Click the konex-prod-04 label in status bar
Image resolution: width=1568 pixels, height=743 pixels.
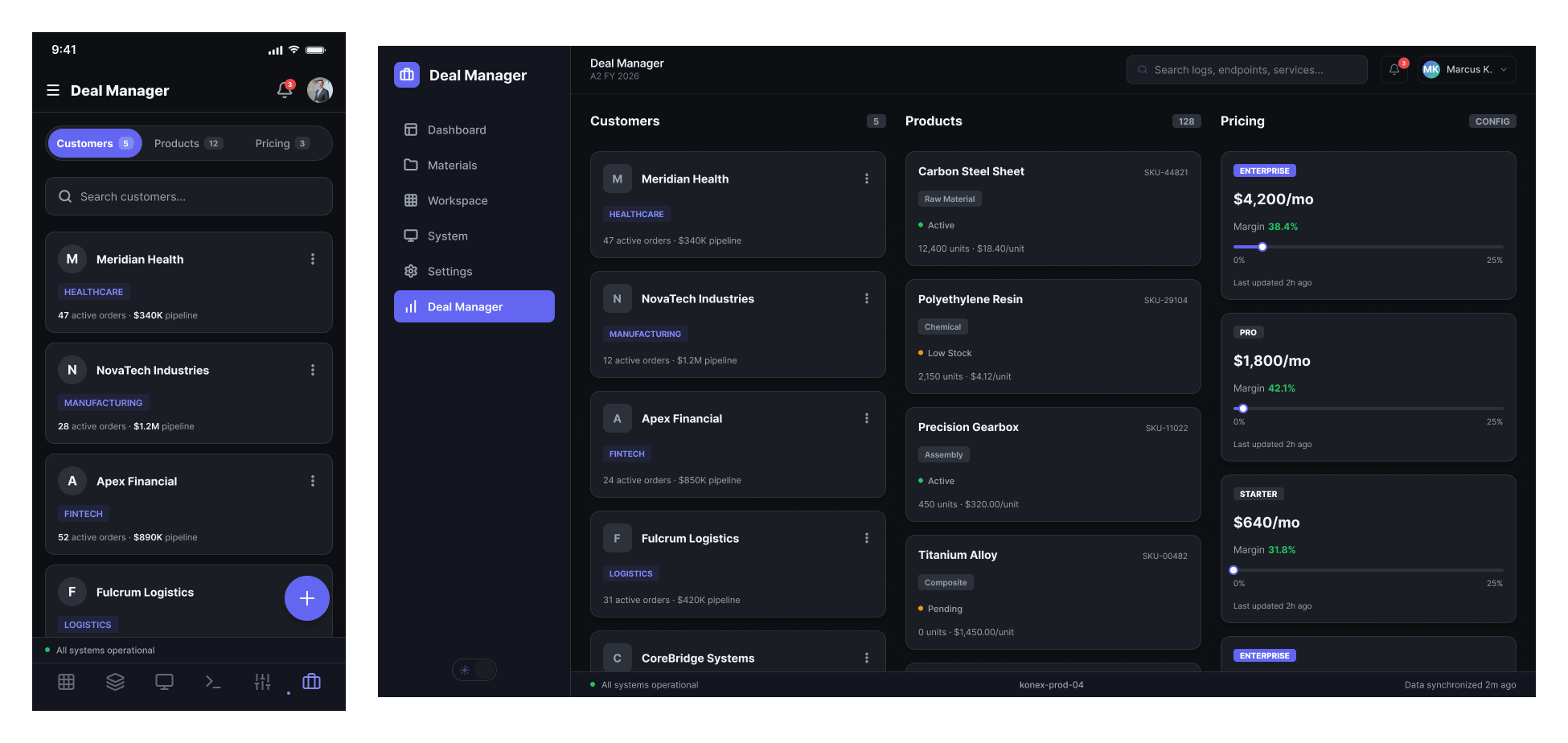click(x=1052, y=685)
